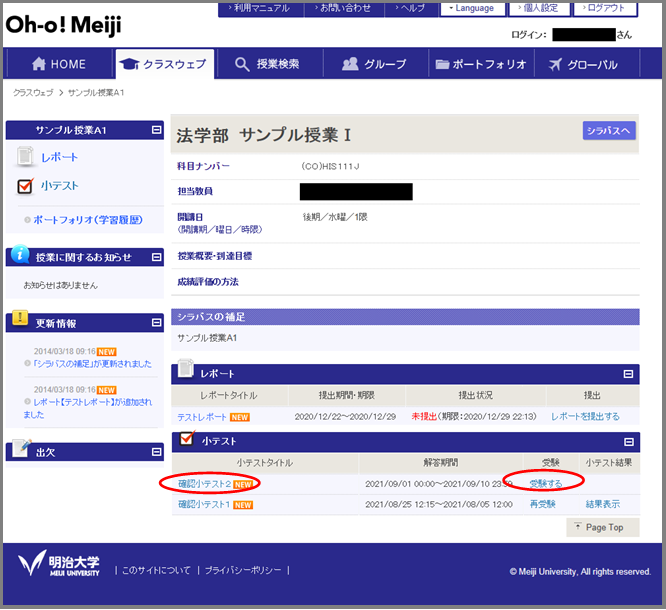
Task: Collapse the 更新情報 panel
Action: coord(157,323)
